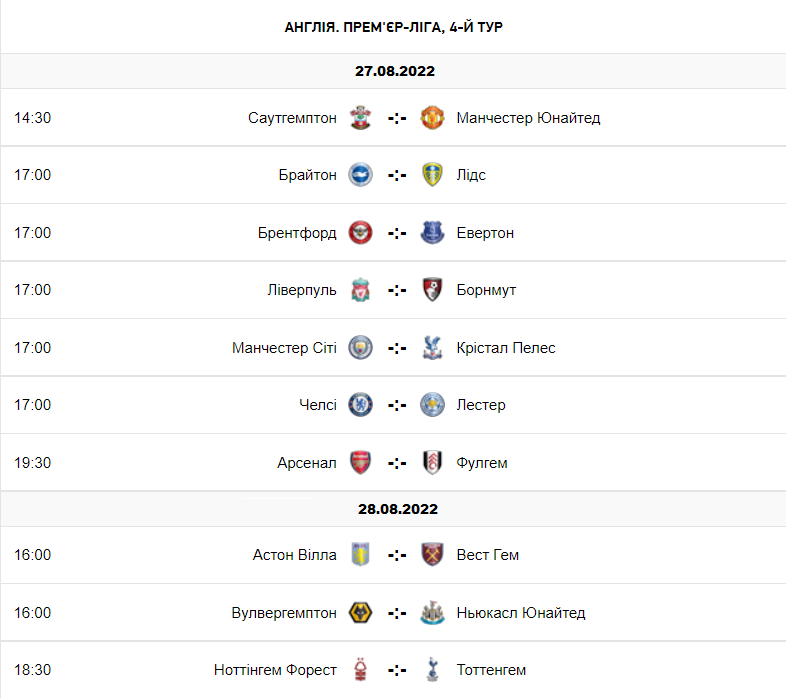Open the Brighton club badge
The height and width of the screenshot is (698, 786).
360,175
